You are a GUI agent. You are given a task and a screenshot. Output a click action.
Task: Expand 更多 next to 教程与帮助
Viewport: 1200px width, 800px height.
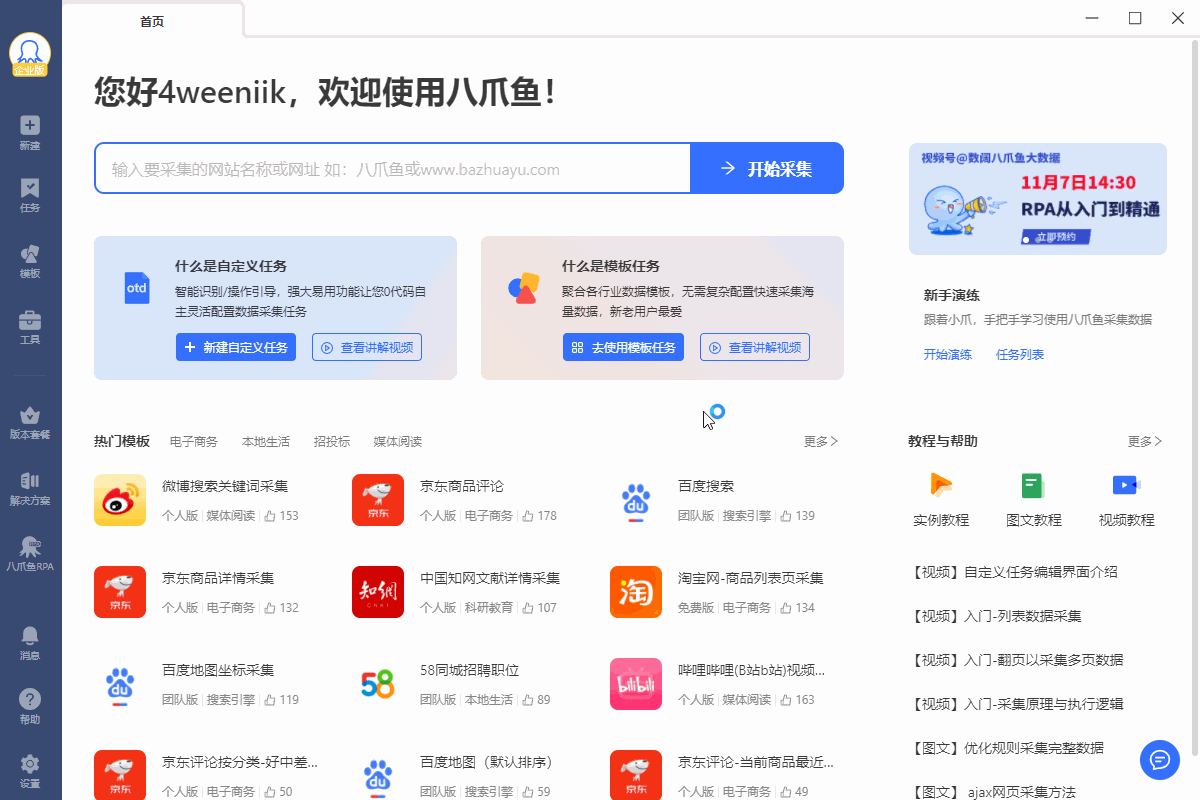[1145, 441]
